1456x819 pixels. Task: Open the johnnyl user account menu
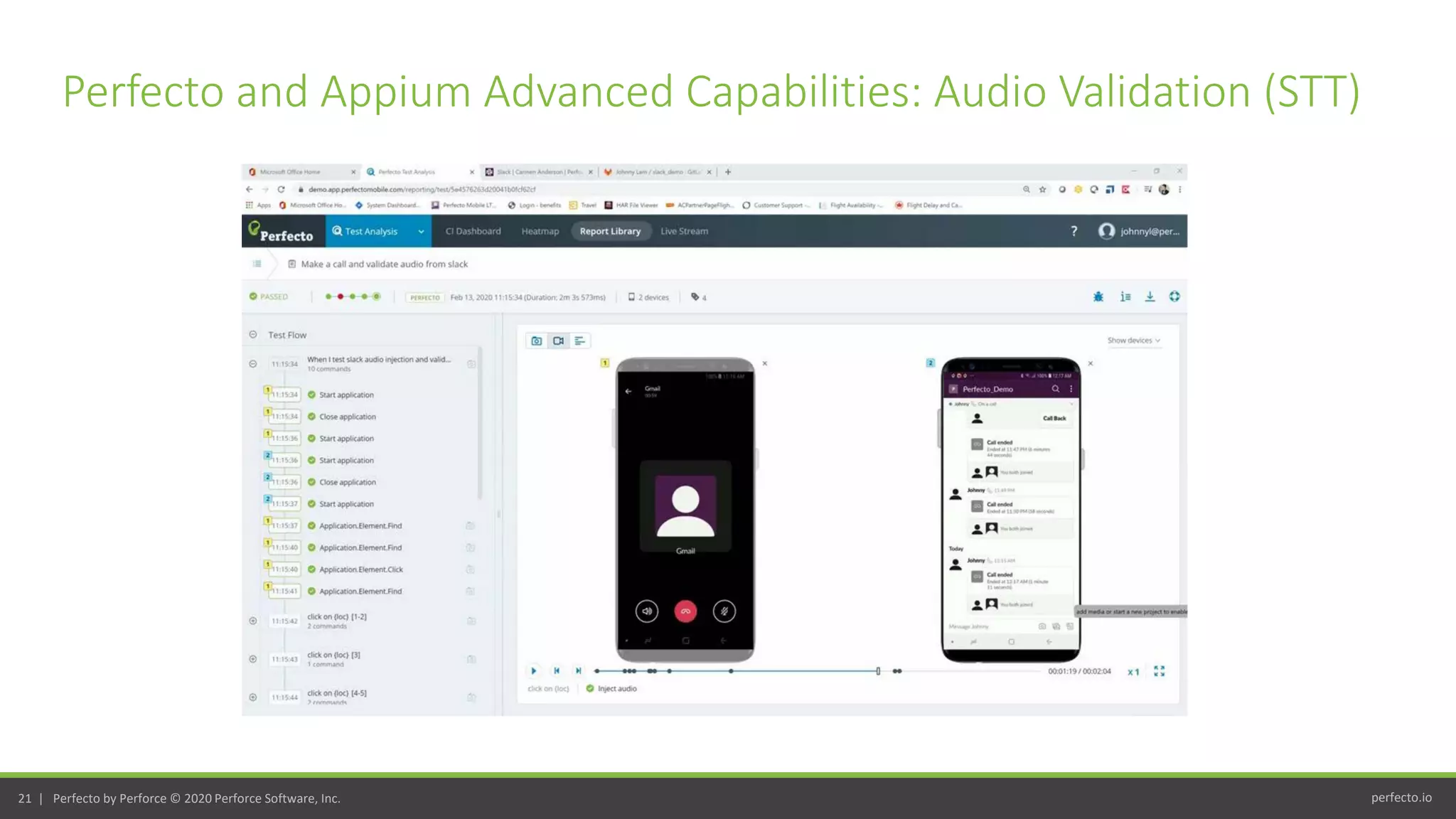1140,231
